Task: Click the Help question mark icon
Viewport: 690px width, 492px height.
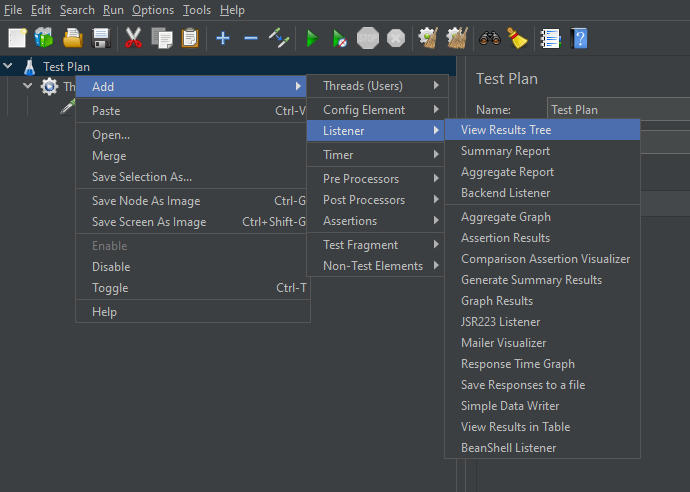Action: click(x=579, y=38)
